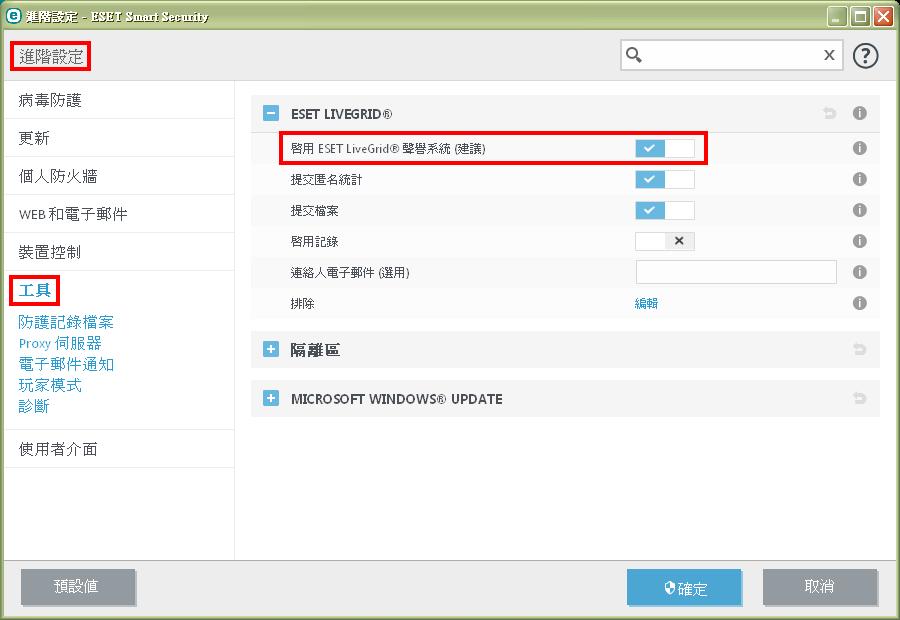Click the 編輯 link for 排除

646,303
